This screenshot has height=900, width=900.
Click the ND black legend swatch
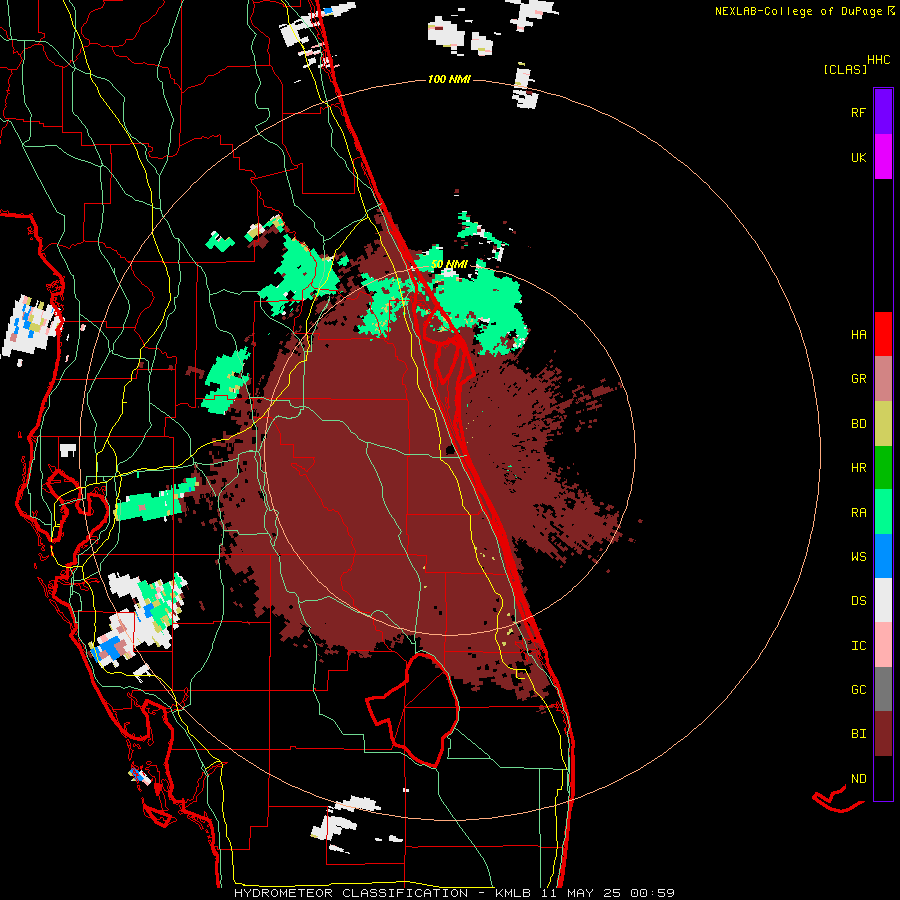click(883, 778)
